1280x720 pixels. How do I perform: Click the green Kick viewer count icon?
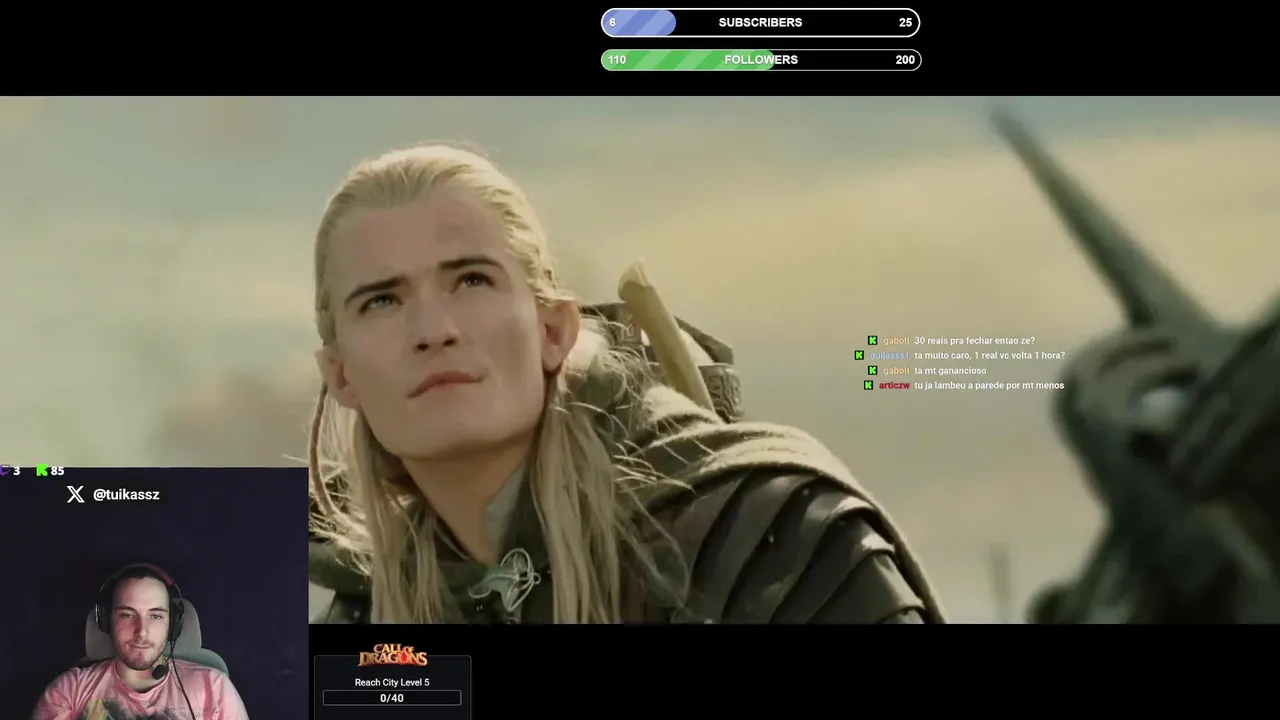[42, 470]
